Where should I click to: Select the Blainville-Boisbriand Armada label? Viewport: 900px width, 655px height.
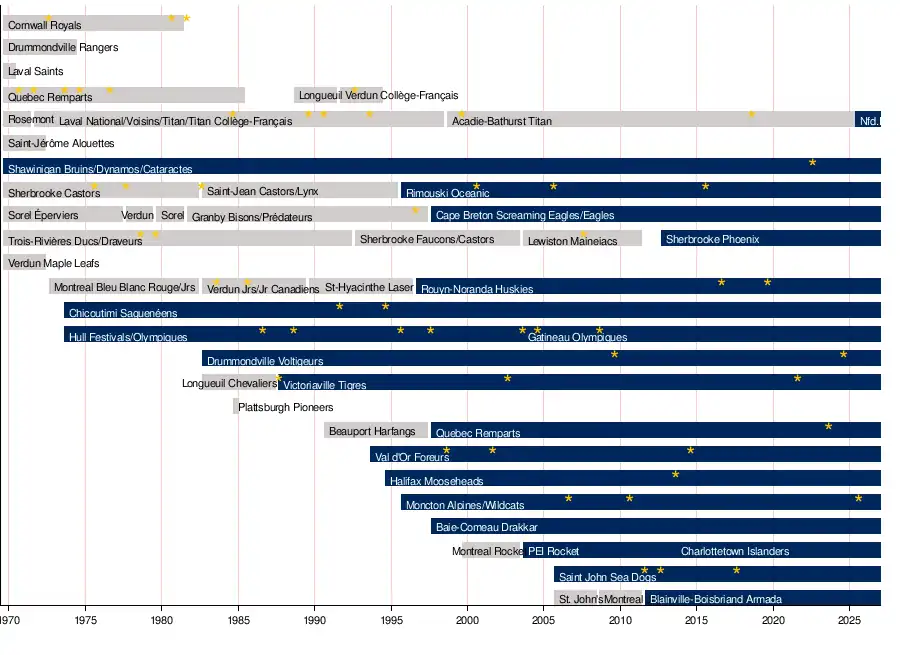click(715, 600)
